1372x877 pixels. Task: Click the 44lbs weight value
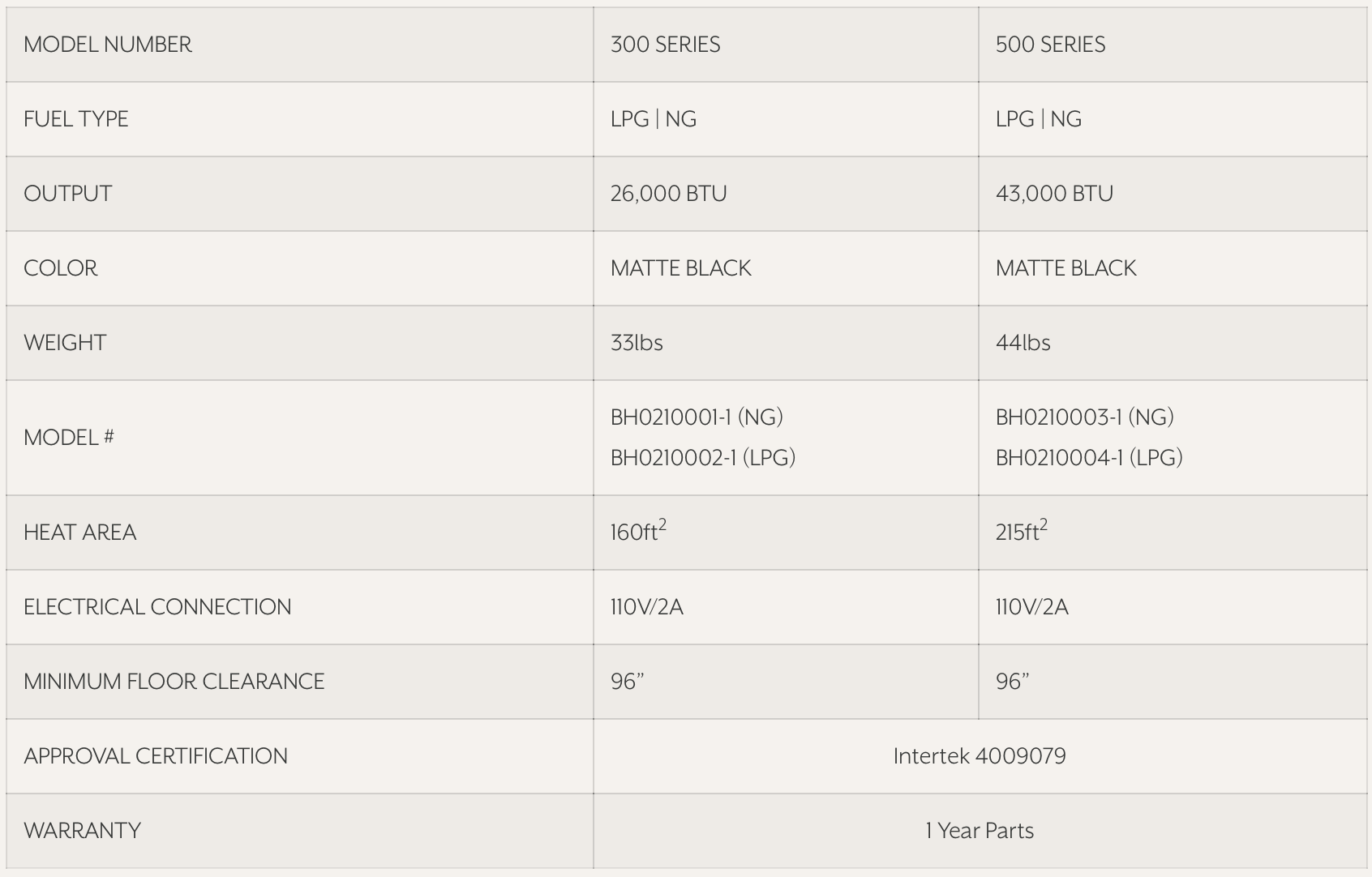(1023, 343)
